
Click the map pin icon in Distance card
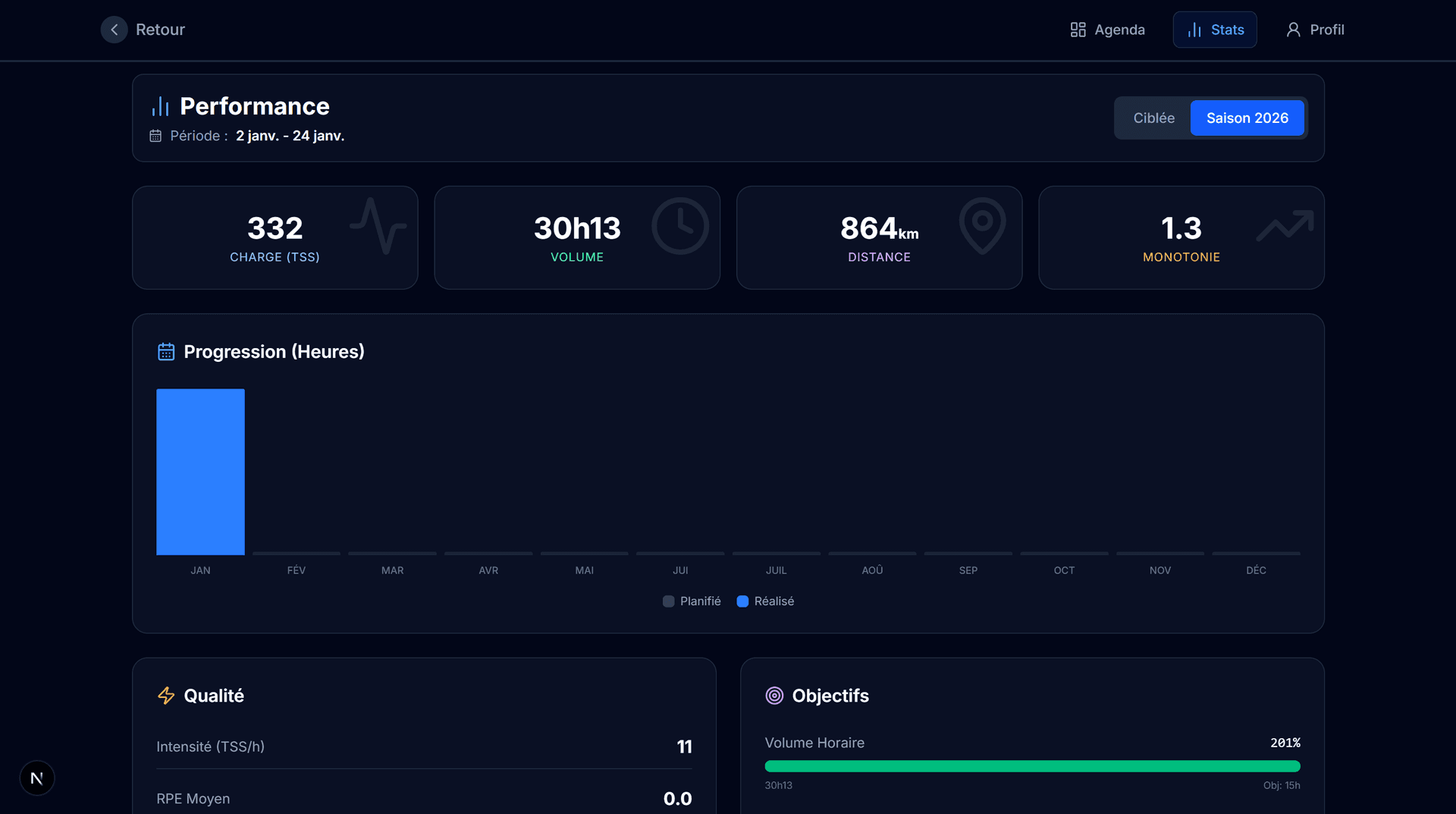click(x=982, y=225)
